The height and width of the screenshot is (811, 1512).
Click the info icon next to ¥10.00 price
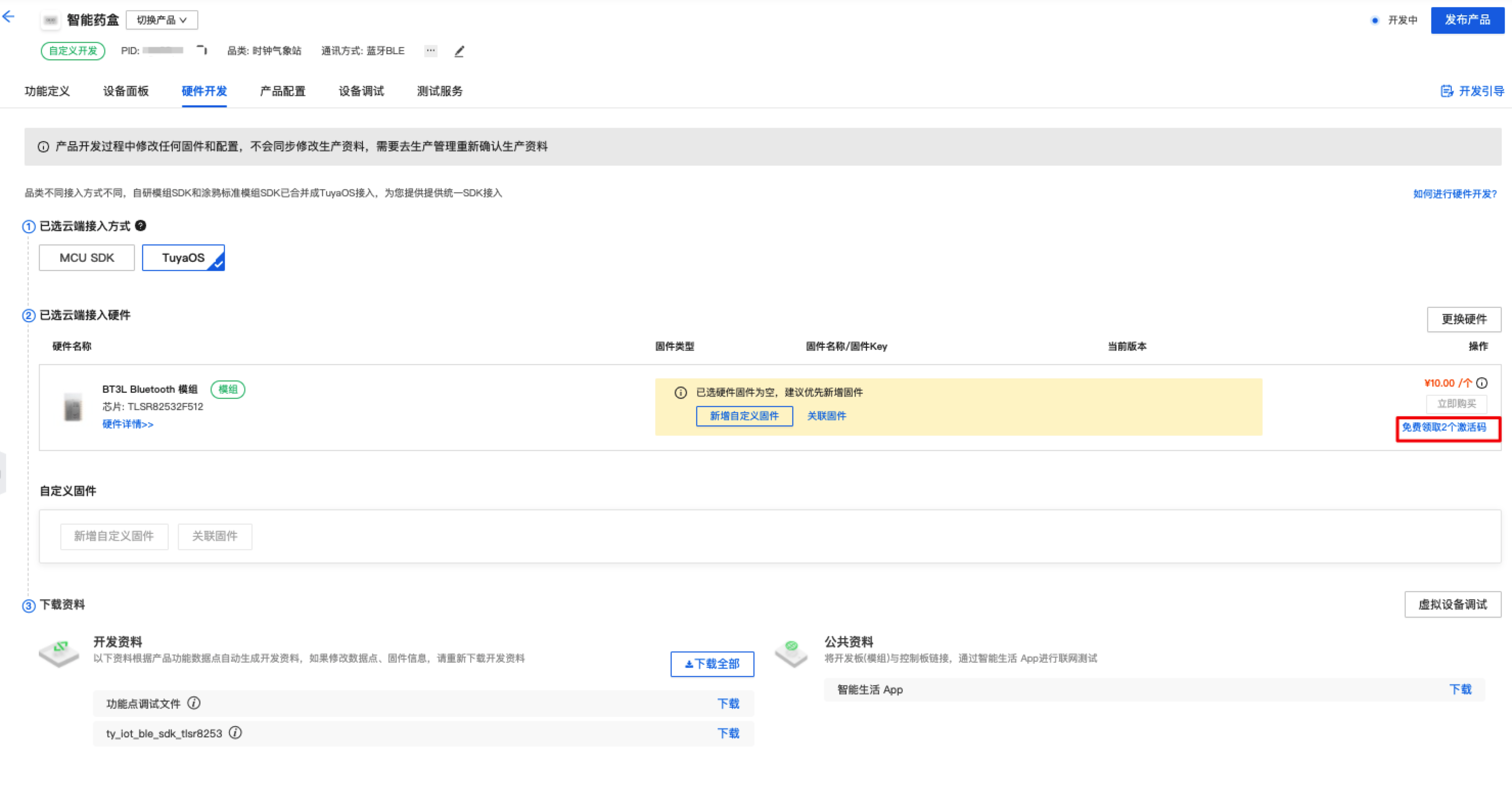tap(1482, 383)
